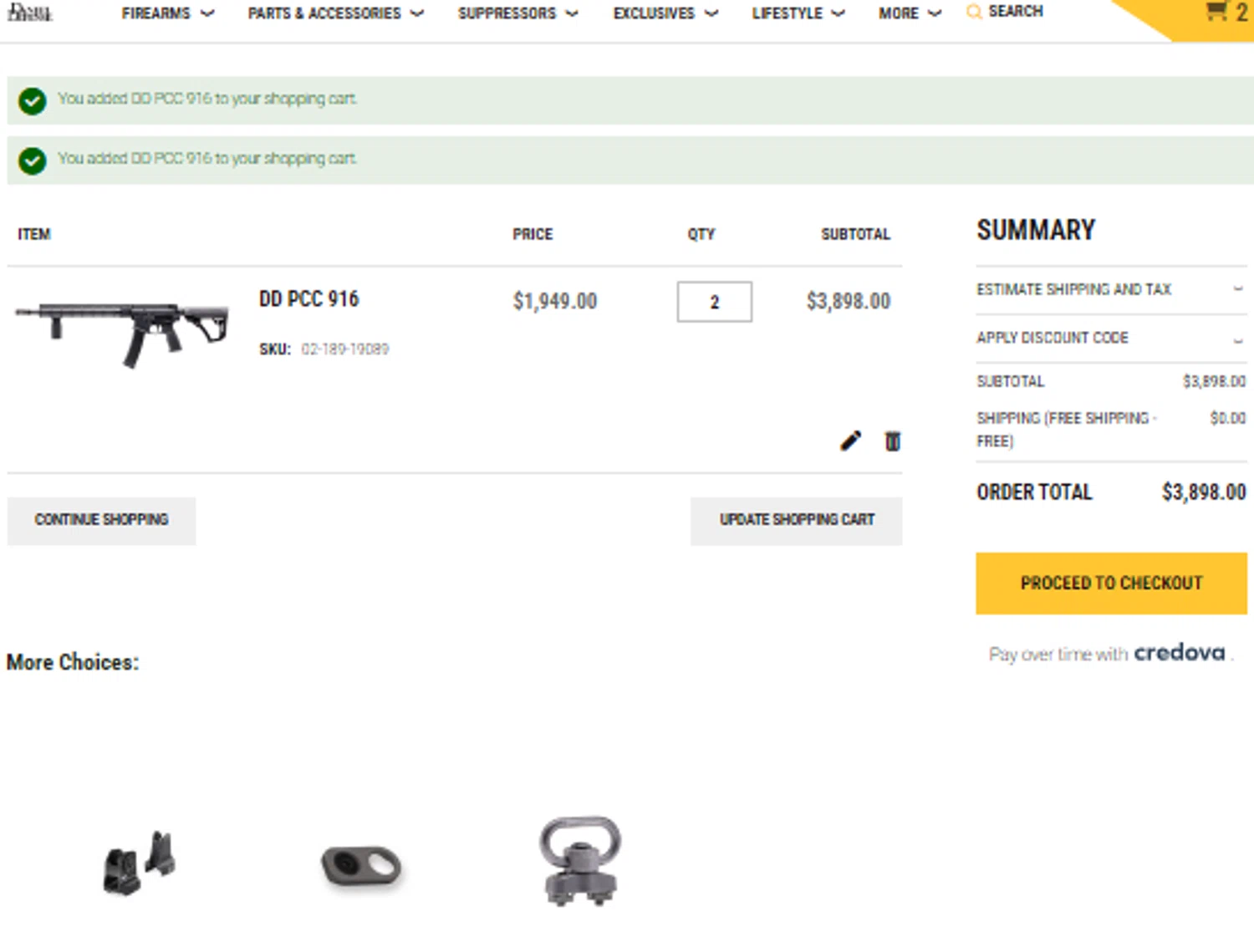Image resolution: width=1254 pixels, height=952 pixels.
Task: Remove item with the trash icon
Action: (892, 441)
